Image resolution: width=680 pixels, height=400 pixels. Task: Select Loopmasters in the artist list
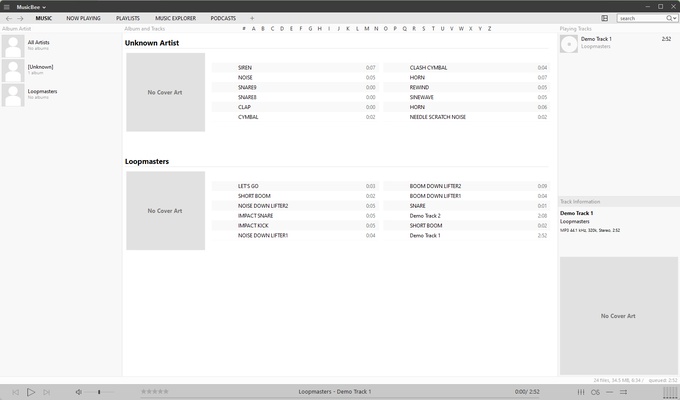[61, 95]
